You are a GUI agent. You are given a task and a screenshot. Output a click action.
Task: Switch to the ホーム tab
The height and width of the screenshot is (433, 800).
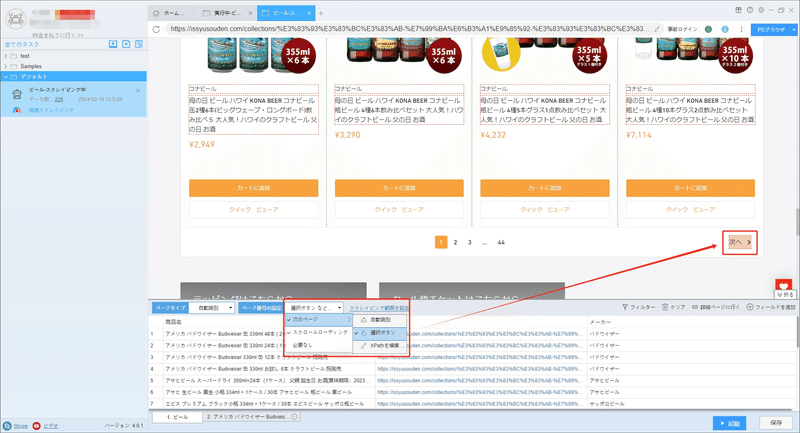click(x=172, y=13)
